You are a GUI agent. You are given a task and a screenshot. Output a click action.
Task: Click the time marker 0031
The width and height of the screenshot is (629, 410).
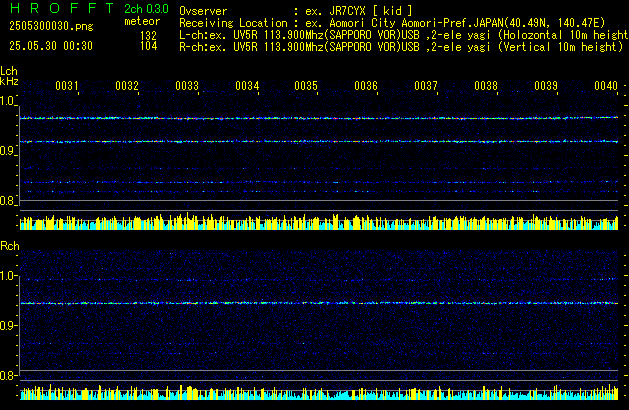(67, 86)
